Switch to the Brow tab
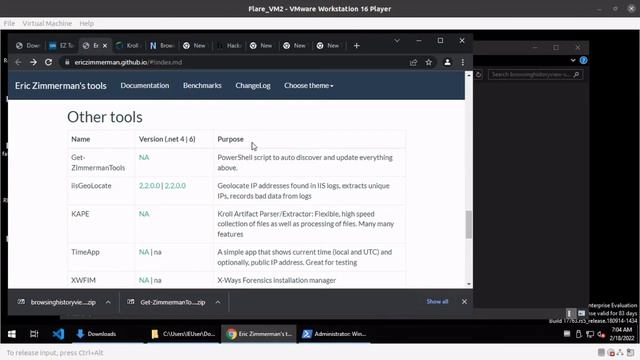 tap(162, 46)
